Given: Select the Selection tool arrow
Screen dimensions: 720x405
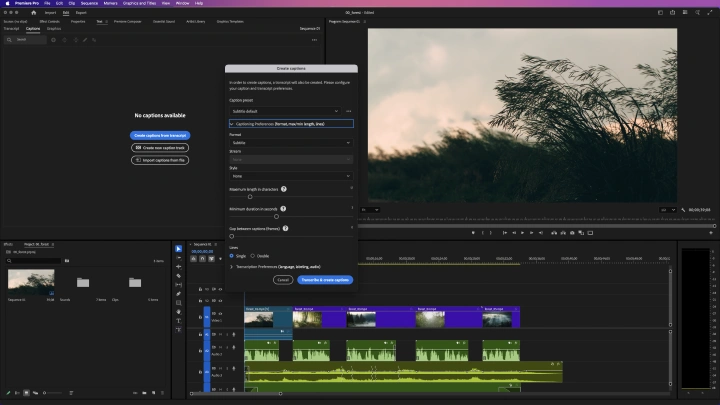Looking at the screenshot, I should click(x=179, y=249).
